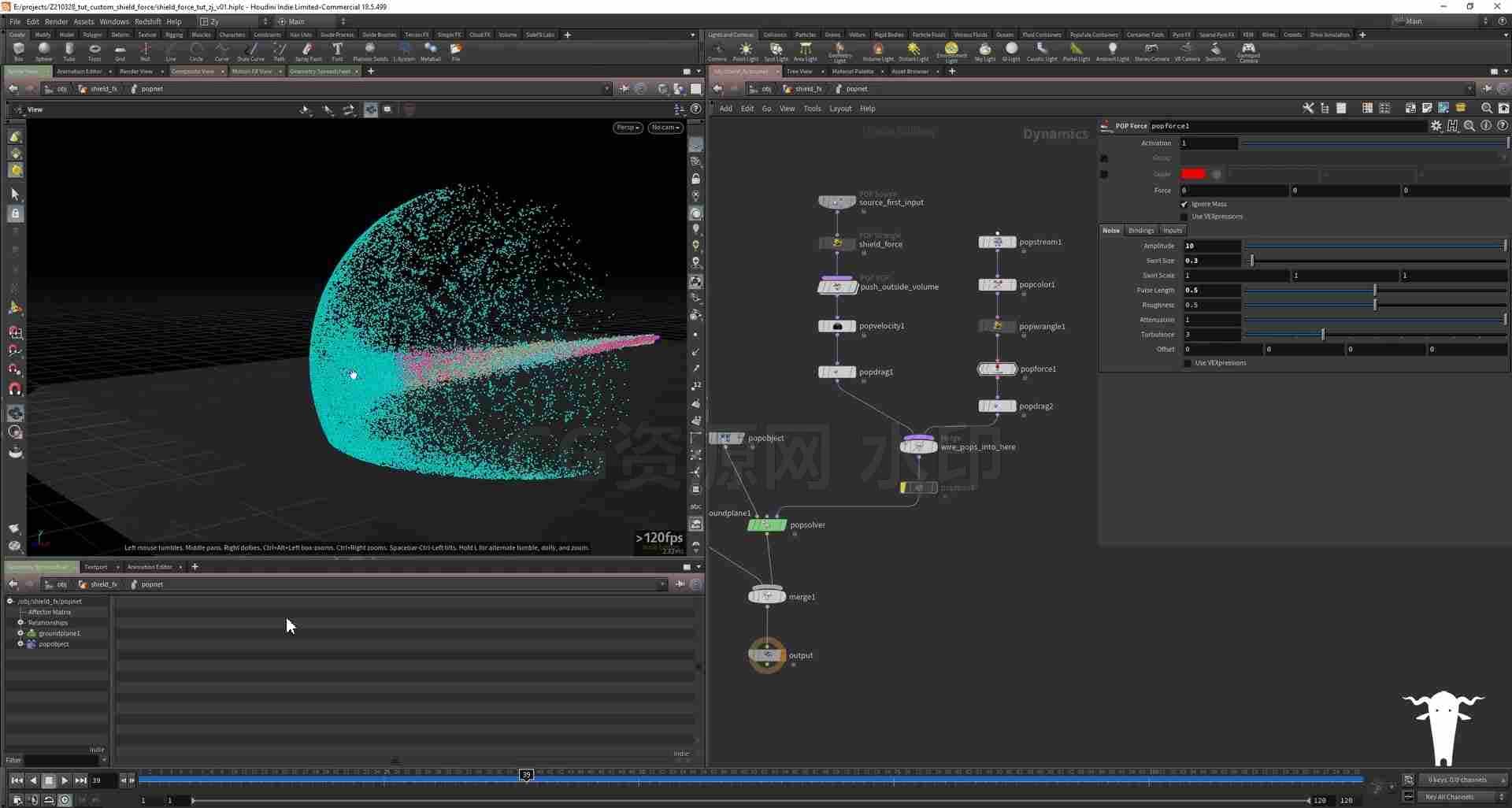
Task: Add a Point Light from shelf
Action: [745, 52]
